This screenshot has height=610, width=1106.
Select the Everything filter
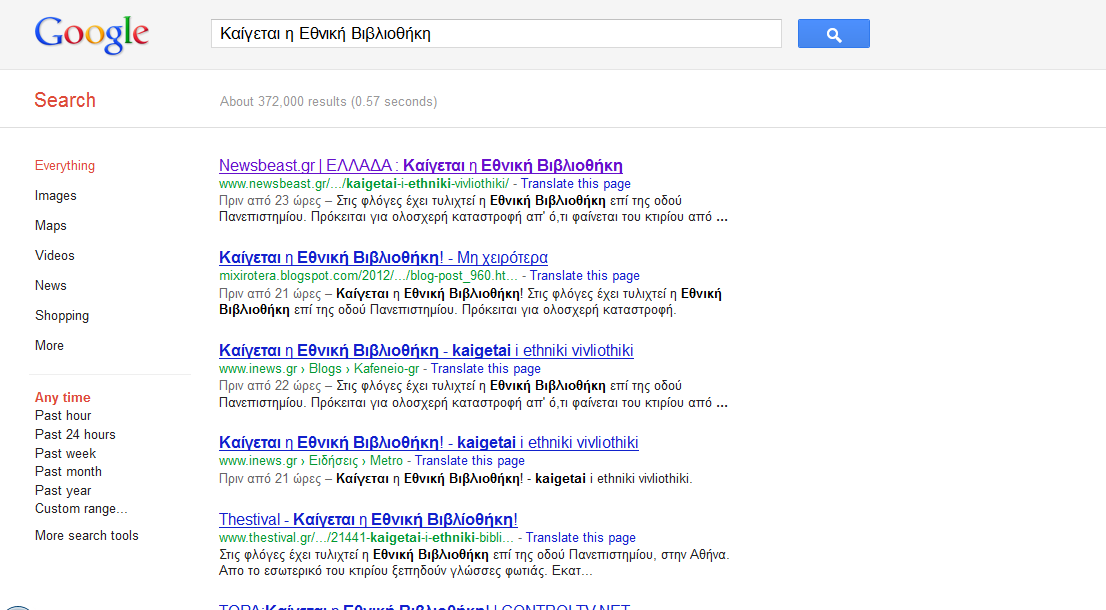[65, 166]
